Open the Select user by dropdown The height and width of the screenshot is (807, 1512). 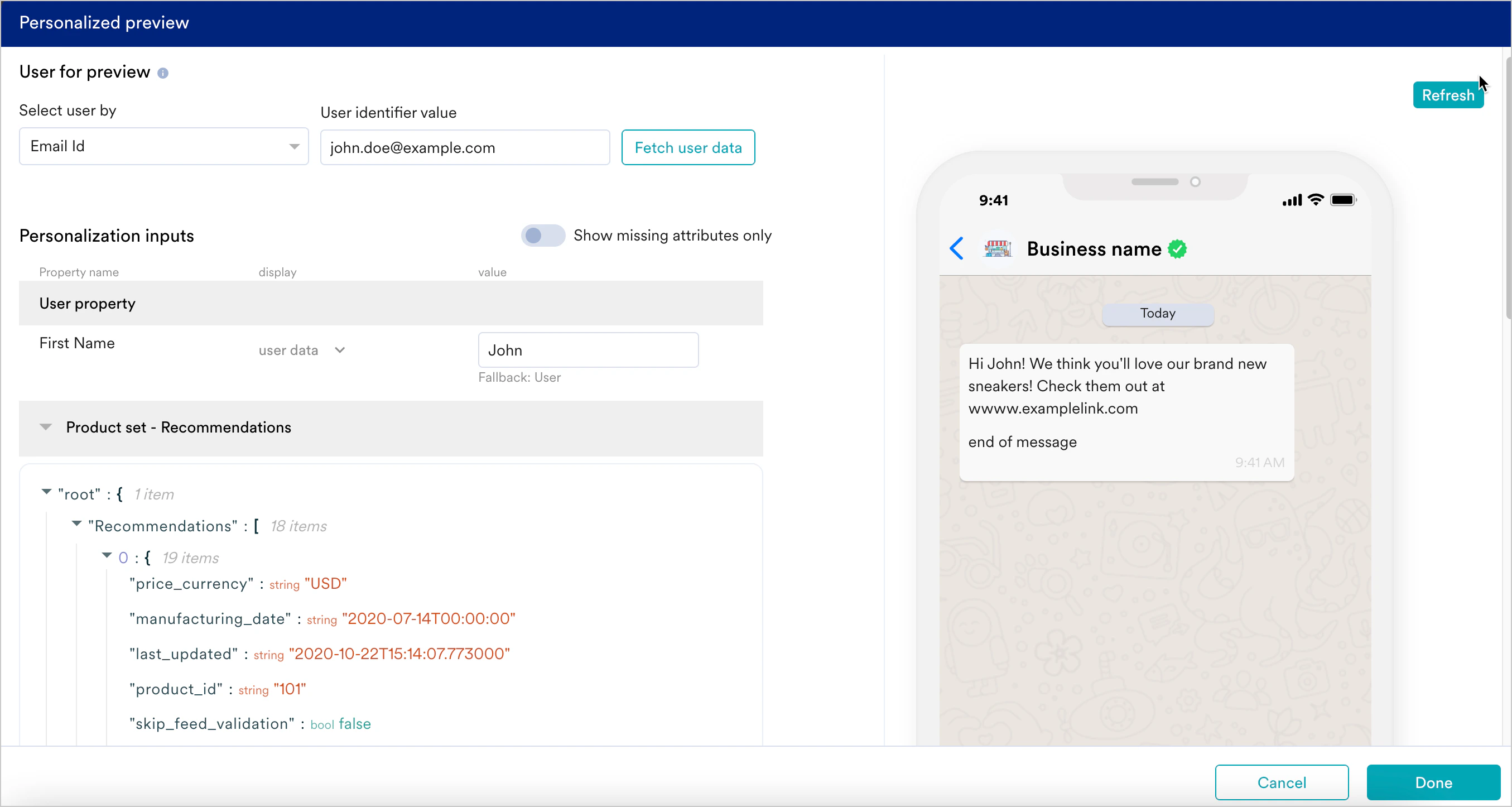click(x=164, y=146)
